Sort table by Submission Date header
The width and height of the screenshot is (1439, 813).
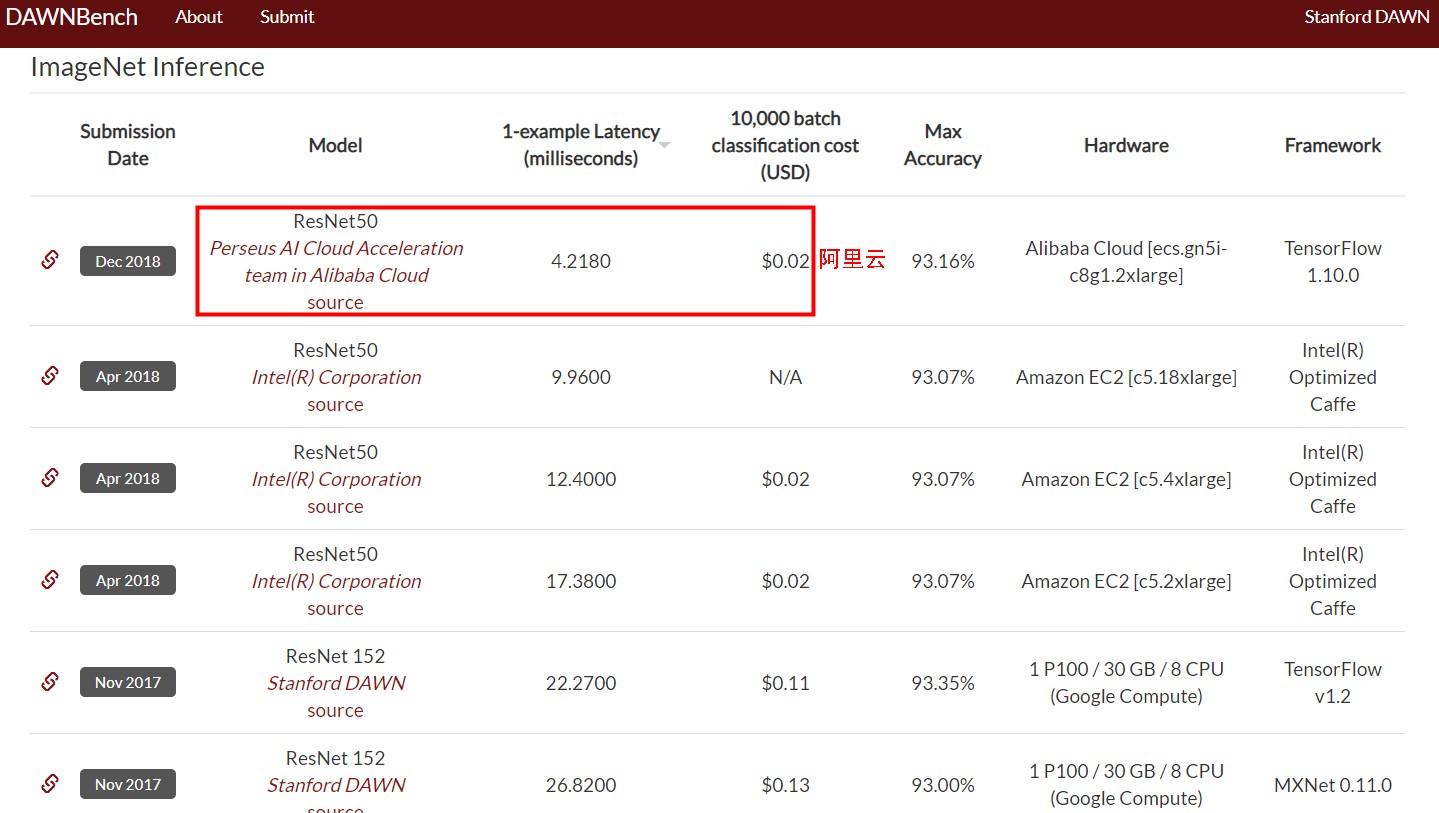128,145
